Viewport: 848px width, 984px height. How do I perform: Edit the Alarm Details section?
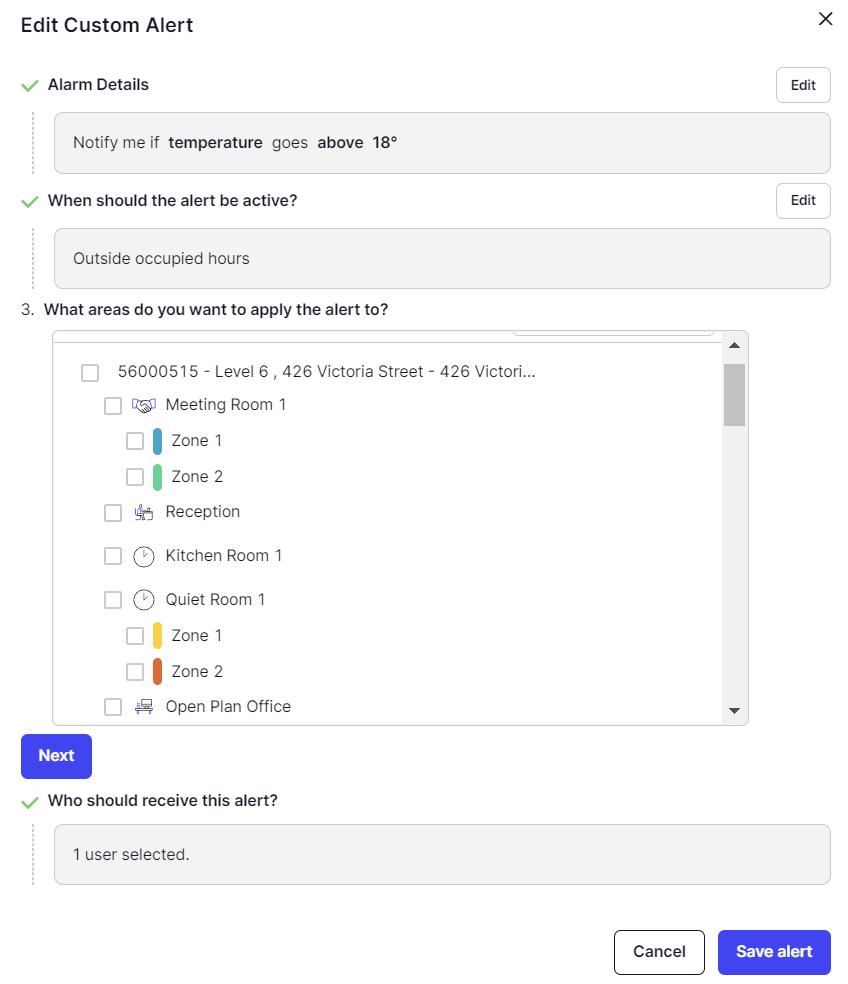803,85
